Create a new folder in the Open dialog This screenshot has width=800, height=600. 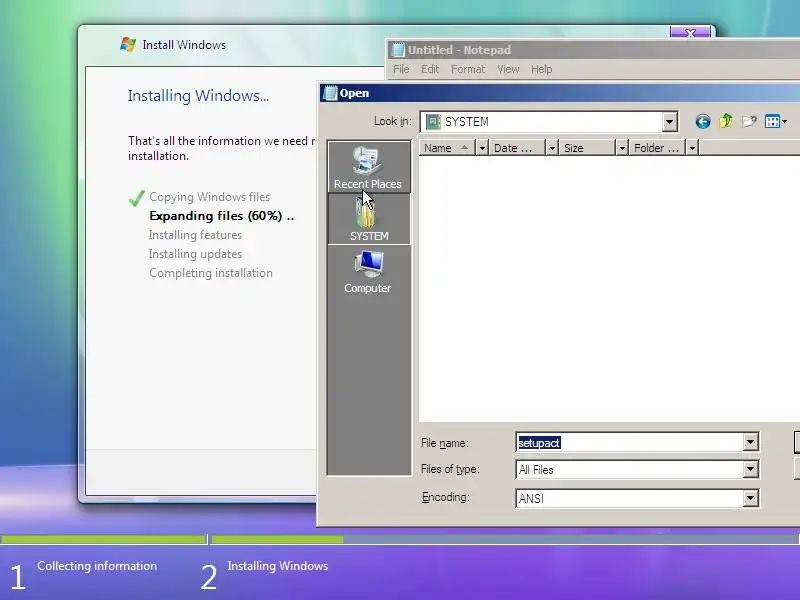pyautogui.click(x=749, y=121)
